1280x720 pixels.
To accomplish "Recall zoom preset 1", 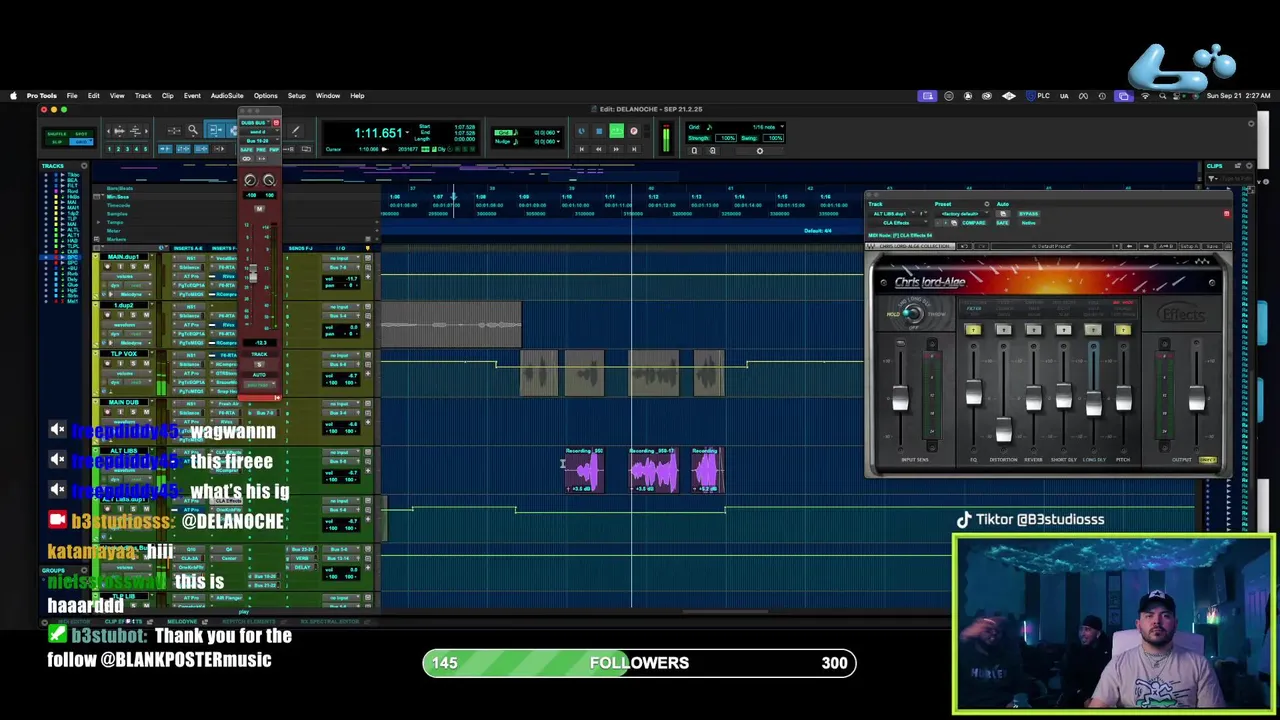I will (x=110, y=149).
